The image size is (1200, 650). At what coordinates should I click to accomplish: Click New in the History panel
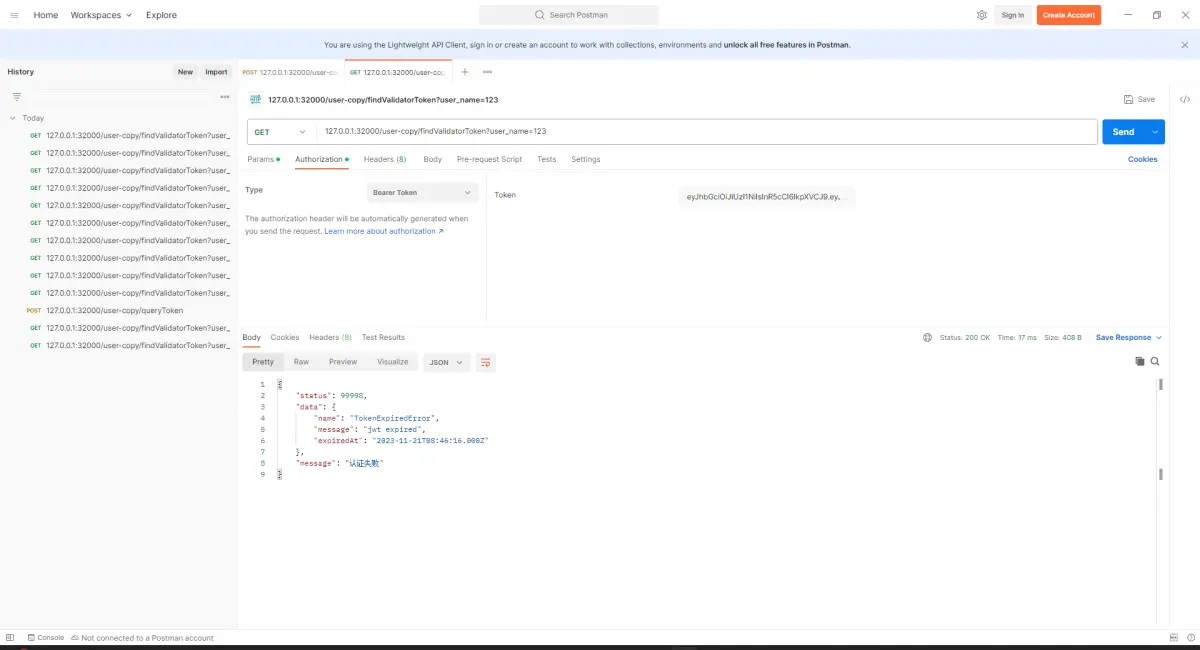185,72
